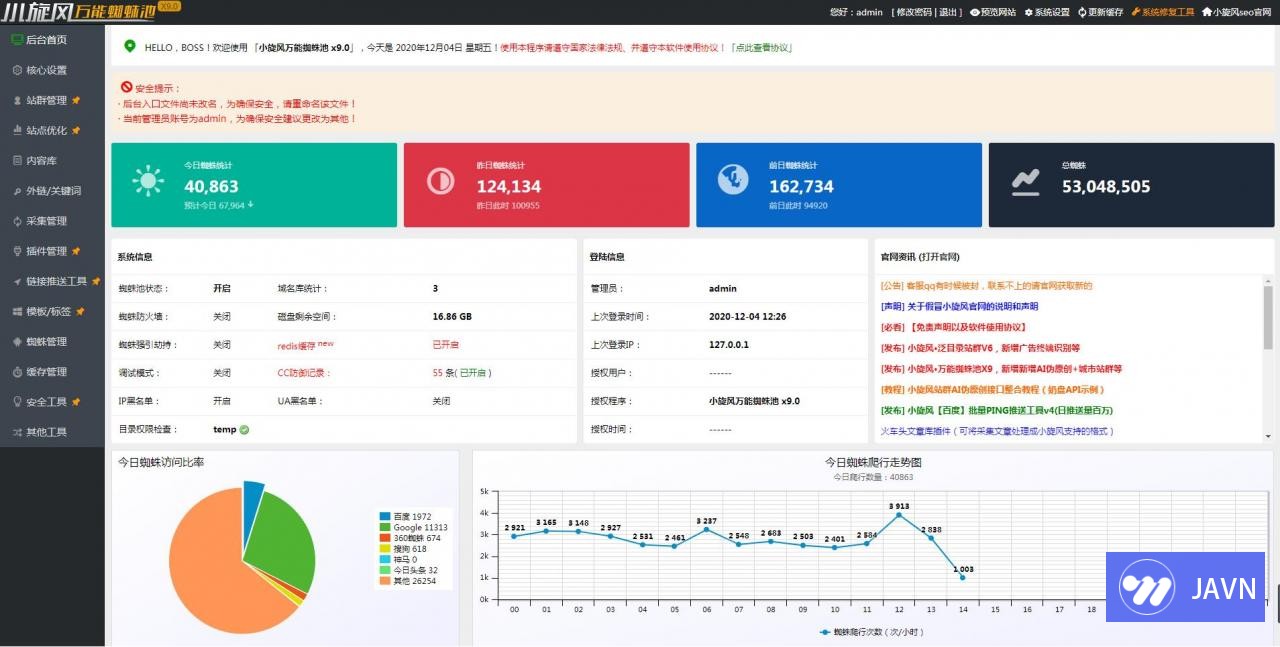Click the globe icon on 前日蜘蛛统计 card

(x=733, y=179)
